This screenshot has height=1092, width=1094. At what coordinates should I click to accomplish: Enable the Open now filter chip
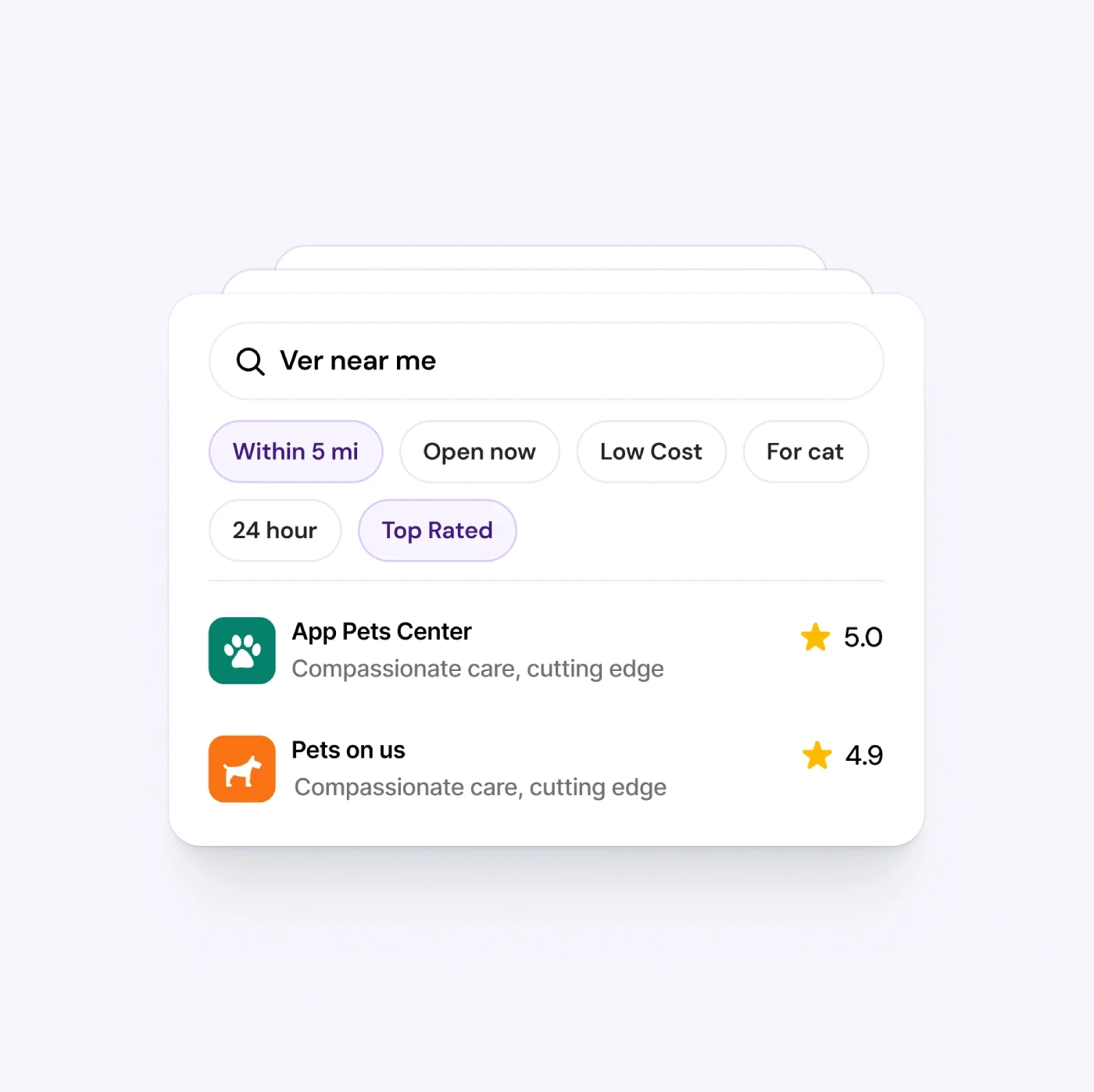point(479,451)
